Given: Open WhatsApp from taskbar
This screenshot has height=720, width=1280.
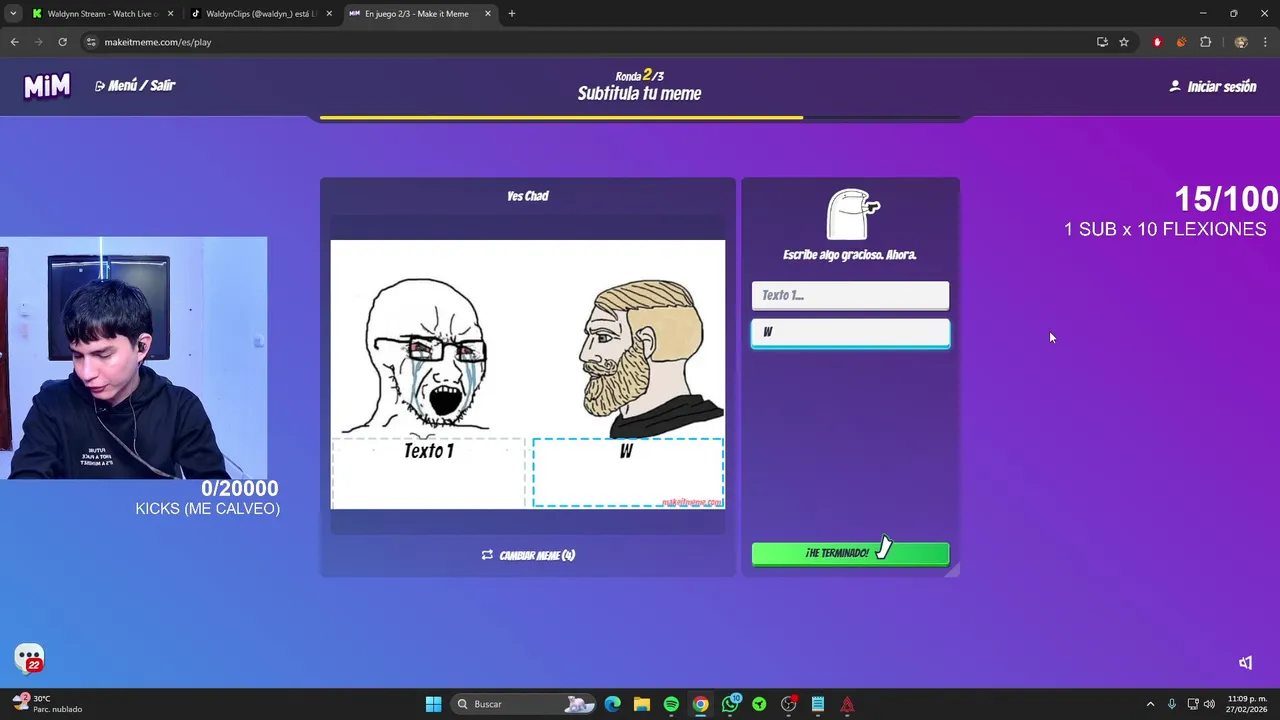Looking at the screenshot, I should [x=730, y=704].
